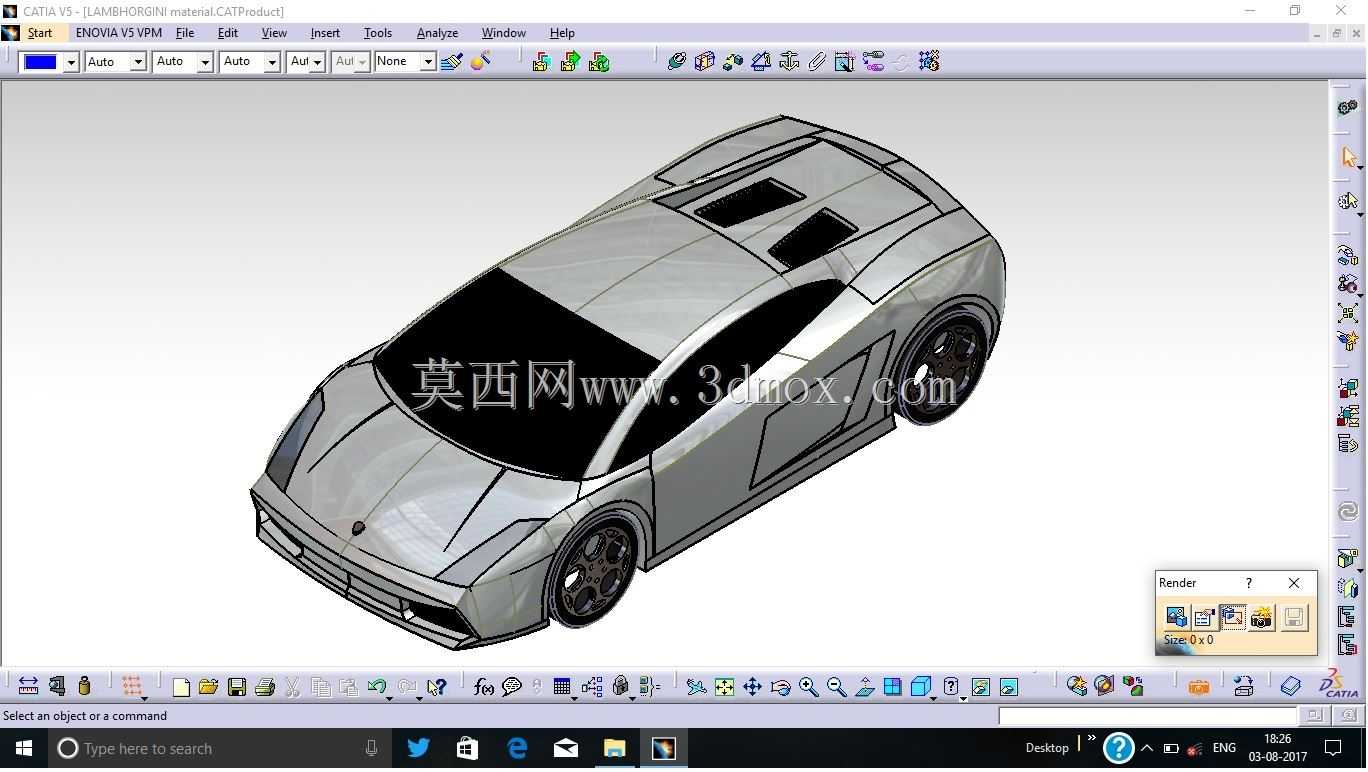Image resolution: width=1368 pixels, height=772 pixels.
Task: Open the Insert menu
Action: click(325, 33)
